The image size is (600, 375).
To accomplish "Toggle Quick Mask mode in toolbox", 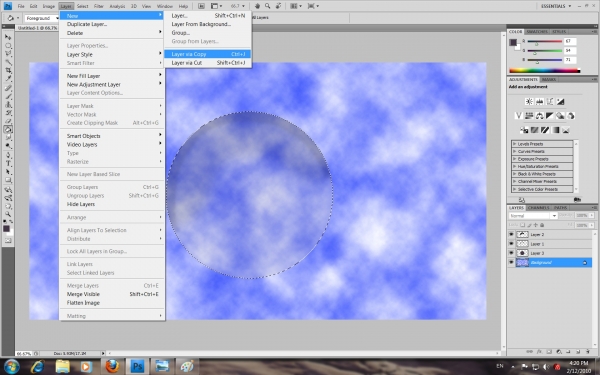I will coord(8,241).
